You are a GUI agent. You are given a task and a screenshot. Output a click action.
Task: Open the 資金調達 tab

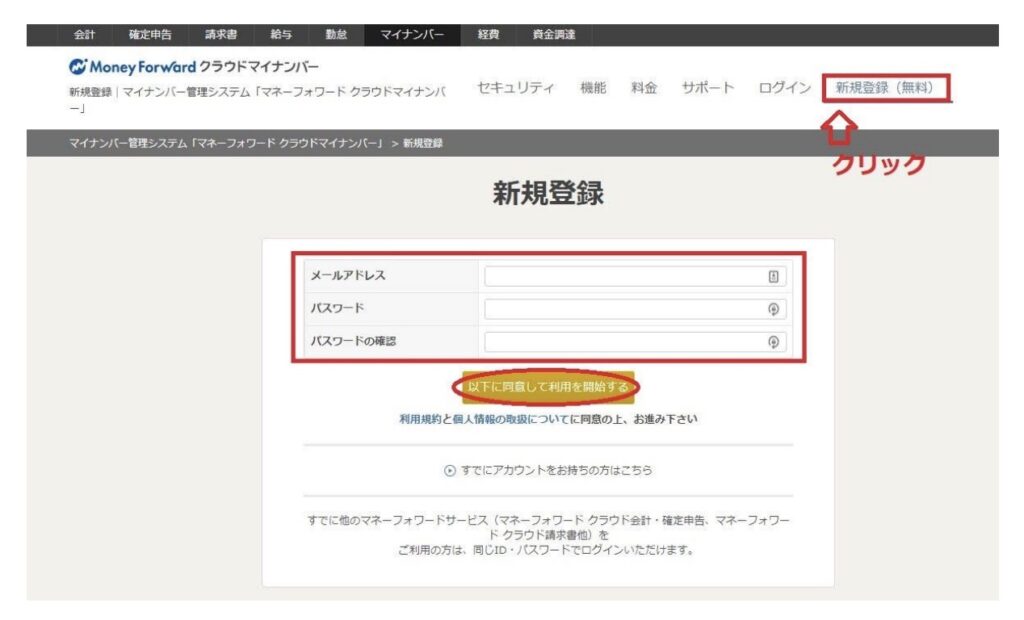click(554, 35)
